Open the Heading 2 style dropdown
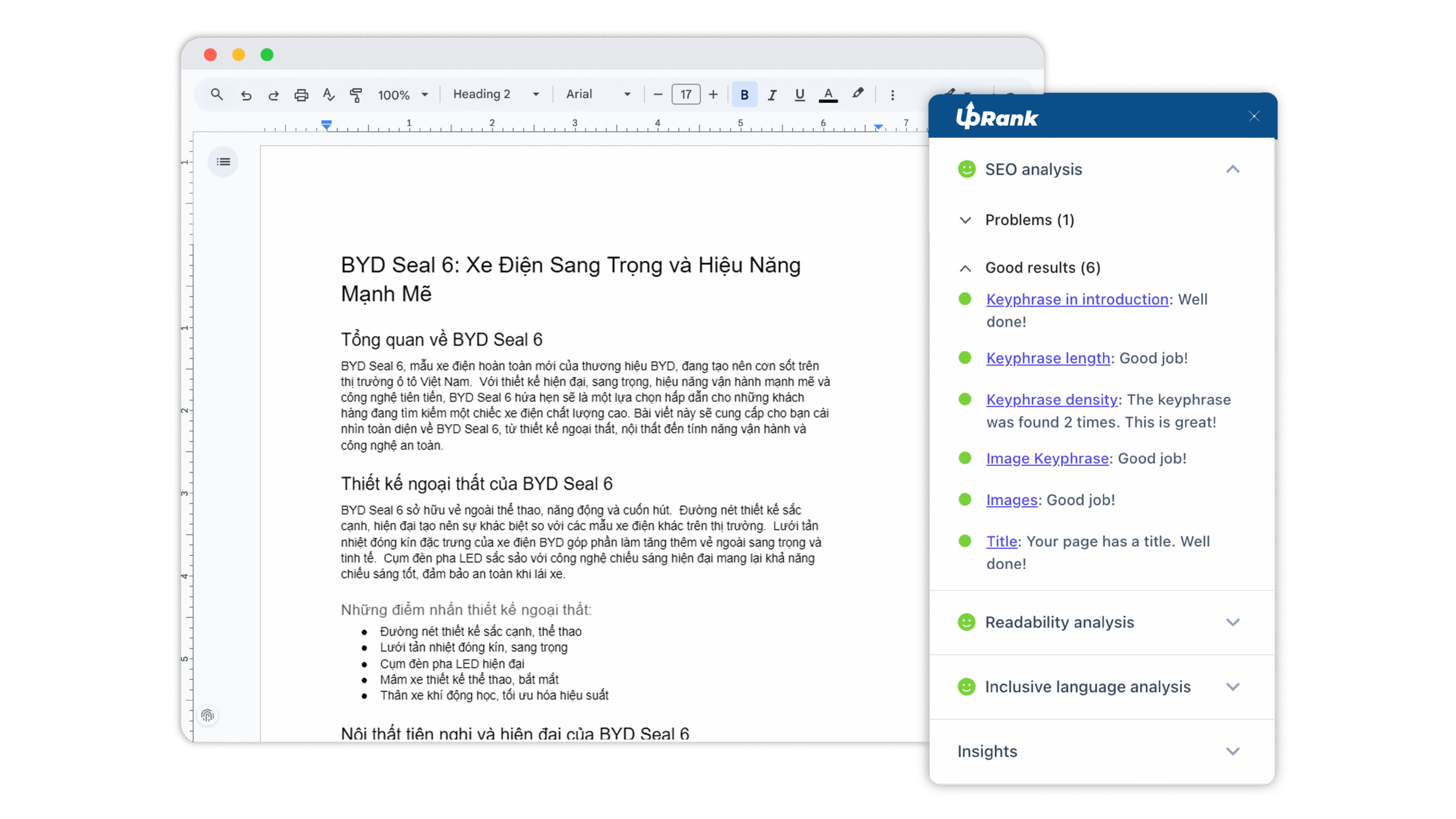This screenshot has width=1456, height=819. (496, 94)
